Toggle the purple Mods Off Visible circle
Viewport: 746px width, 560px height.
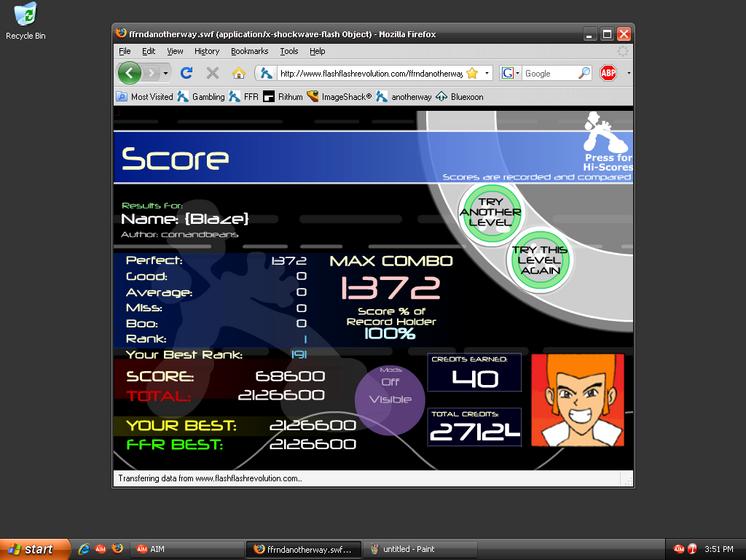390,400
